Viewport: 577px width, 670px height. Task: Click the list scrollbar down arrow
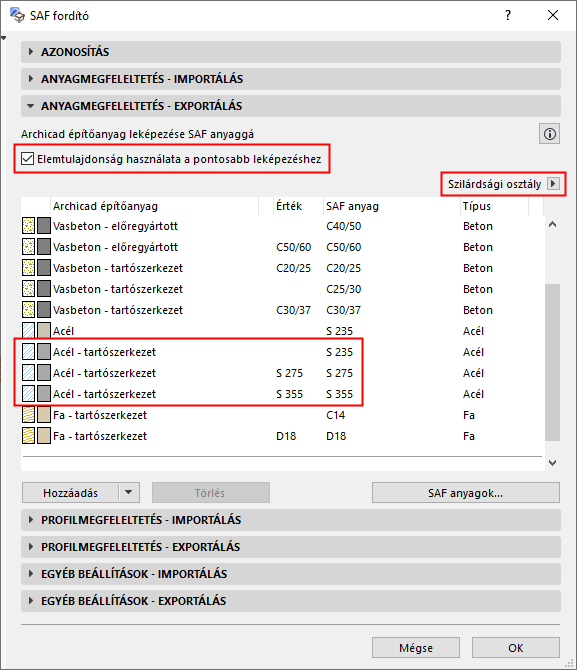tap(552, 463)
